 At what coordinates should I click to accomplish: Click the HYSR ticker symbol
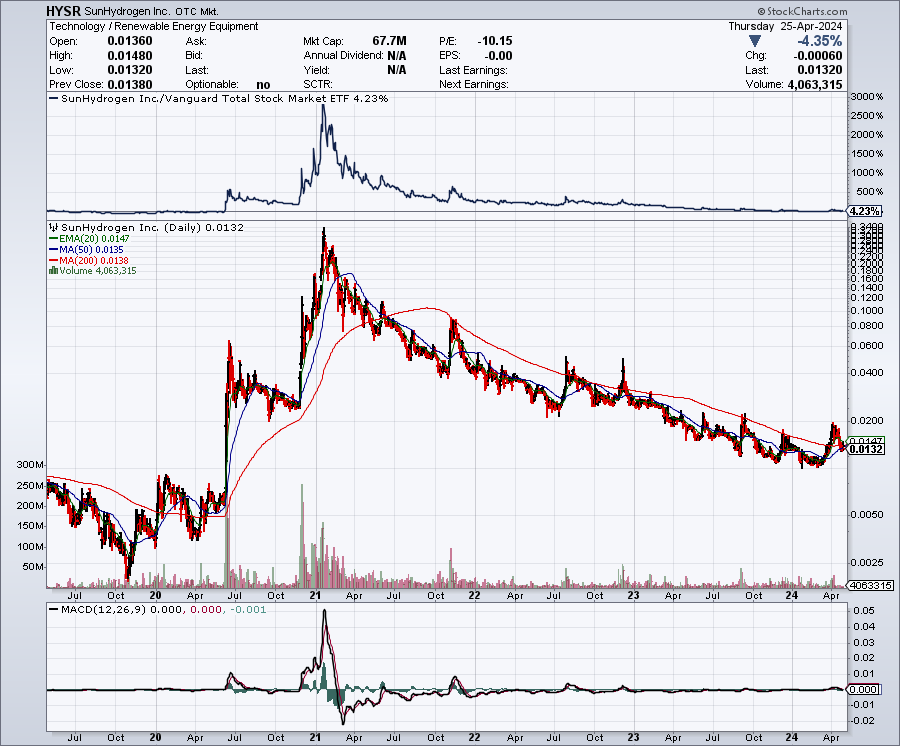tap(64, 11)
